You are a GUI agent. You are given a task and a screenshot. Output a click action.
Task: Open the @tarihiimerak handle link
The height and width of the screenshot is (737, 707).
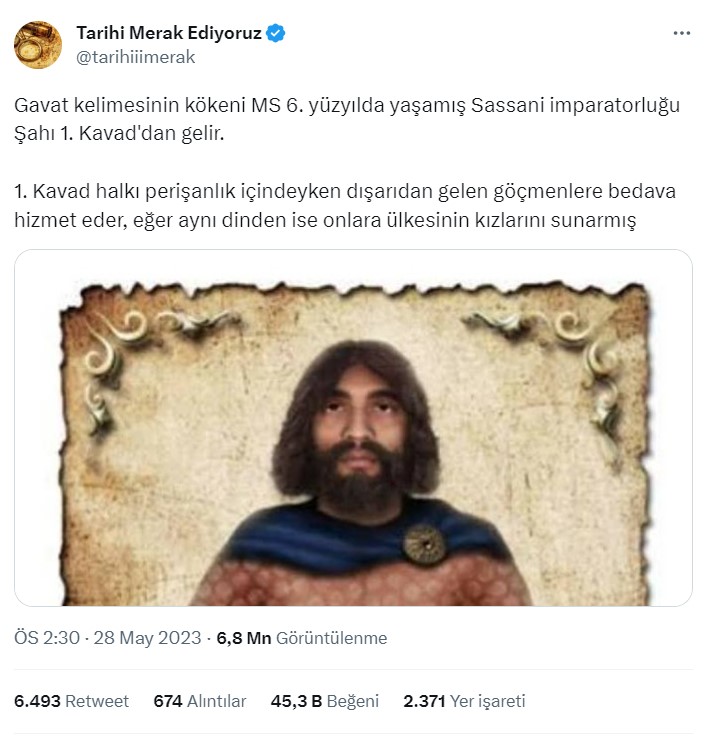(x=136, y=57)
